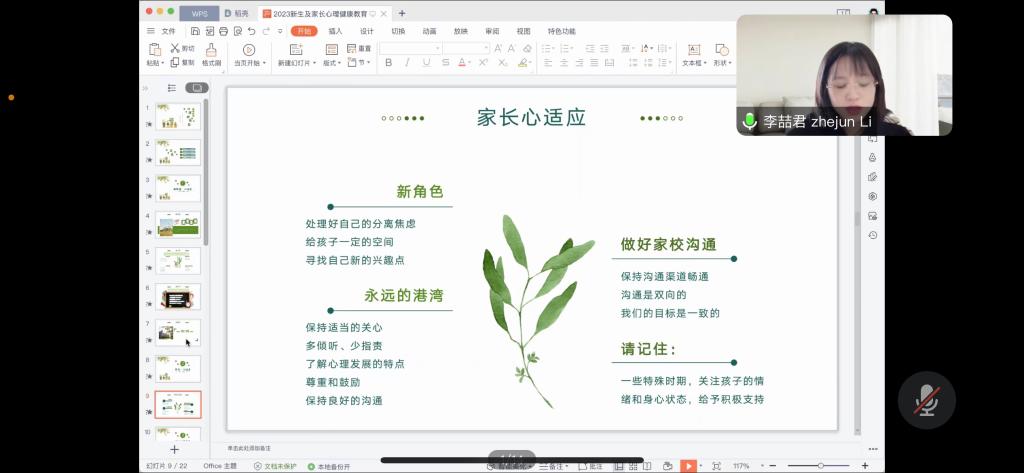The image size is (1024, 473).
Task: Click the Bold formatting icon
Action: coord(389,62)
